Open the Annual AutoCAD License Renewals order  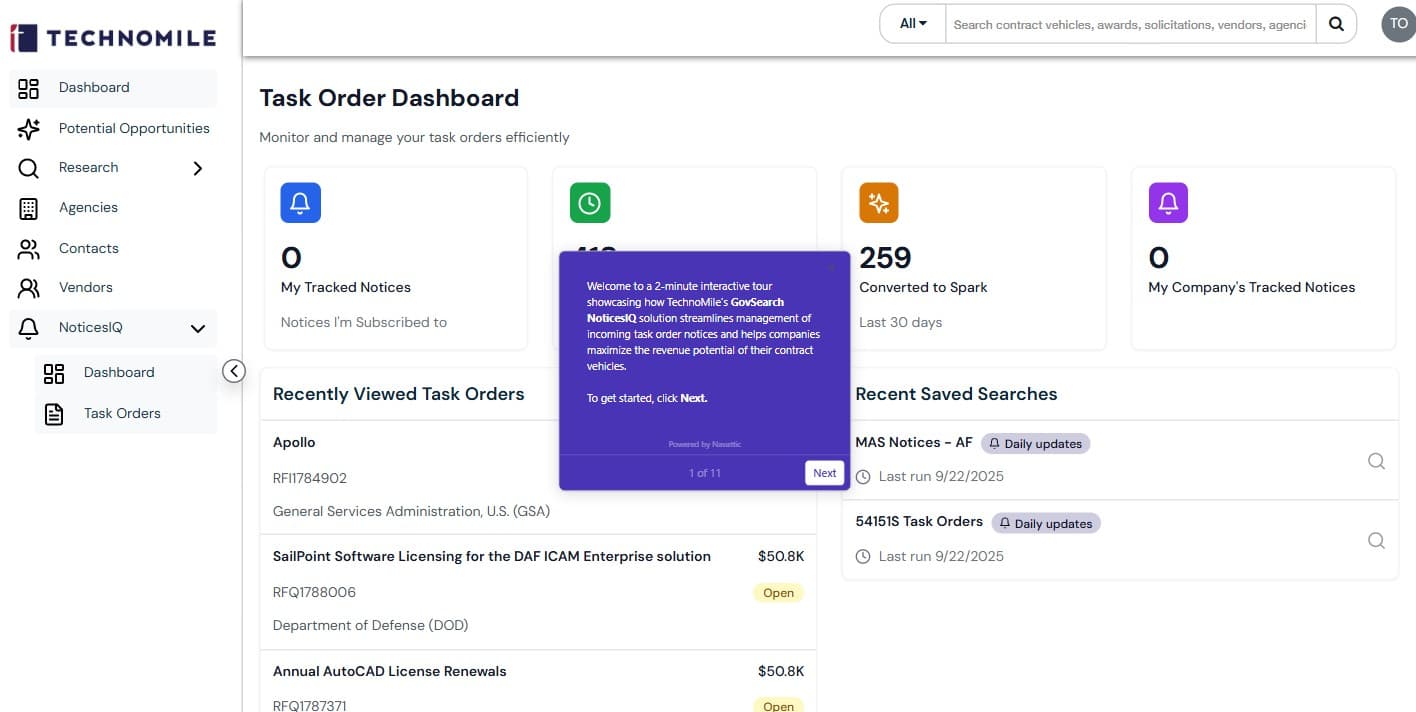pyautogui.click(x=389, y=671)
